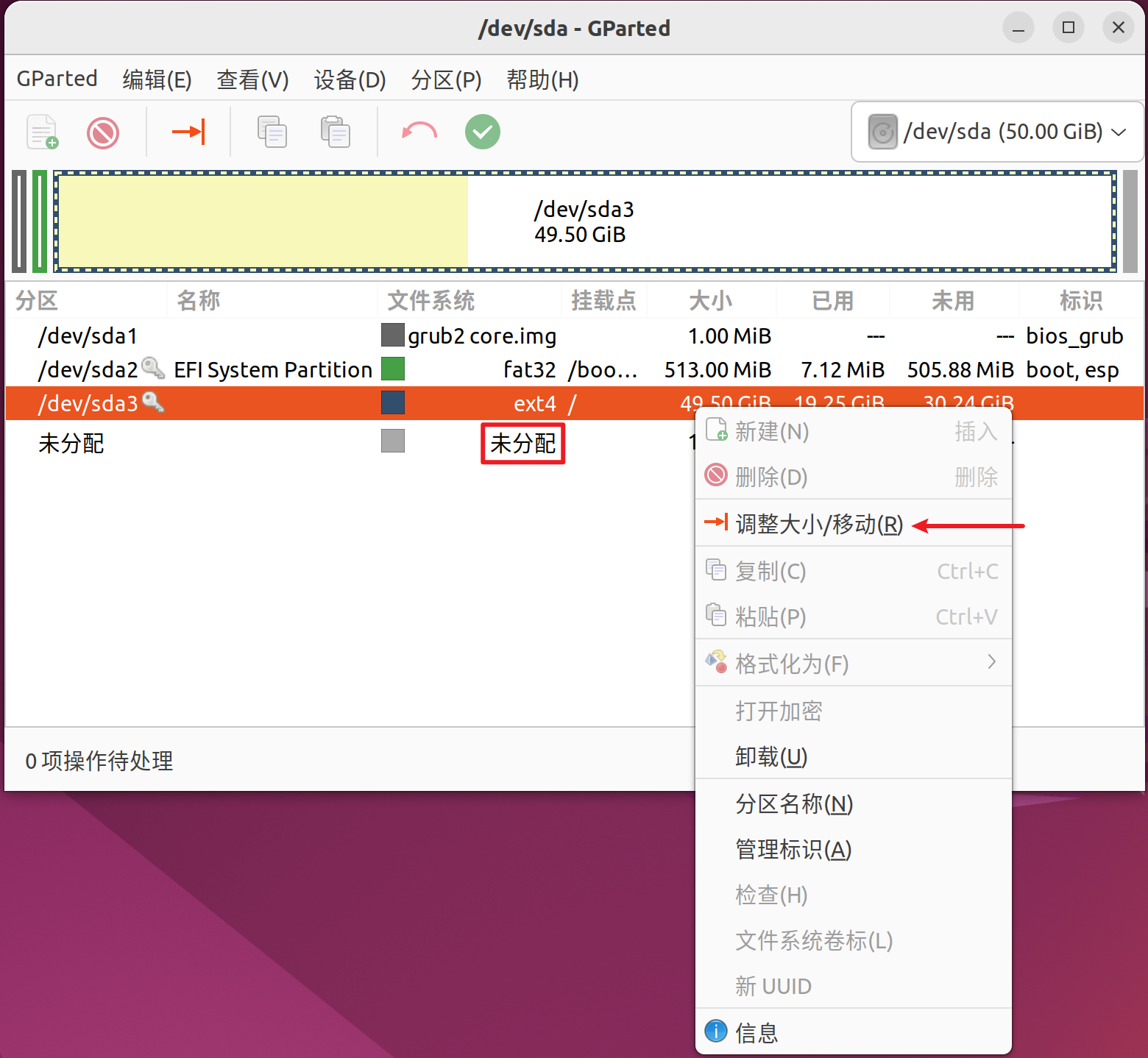The image size is (1148, 1058).
Task: Click the undo last operation icon
Action: [419, 132]
